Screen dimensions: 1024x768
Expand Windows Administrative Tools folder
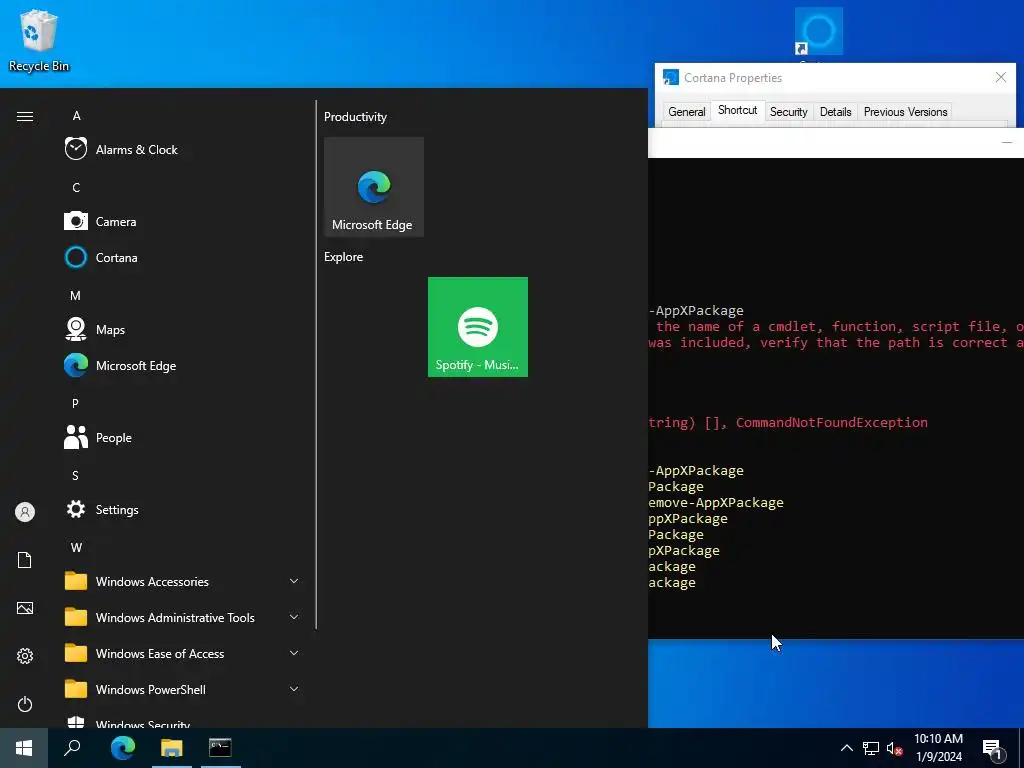click(183, 617)
